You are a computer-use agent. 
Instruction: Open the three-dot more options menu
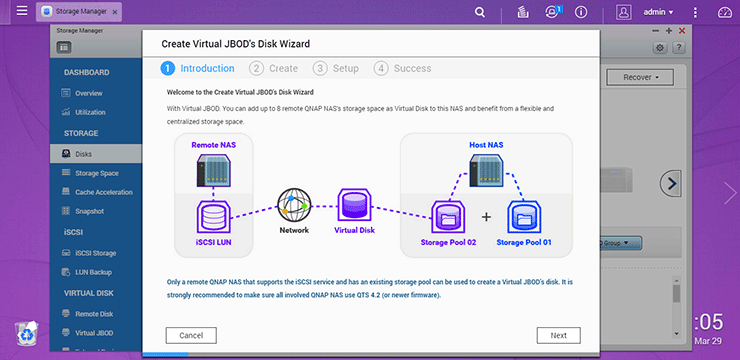[x=695, y=12]
